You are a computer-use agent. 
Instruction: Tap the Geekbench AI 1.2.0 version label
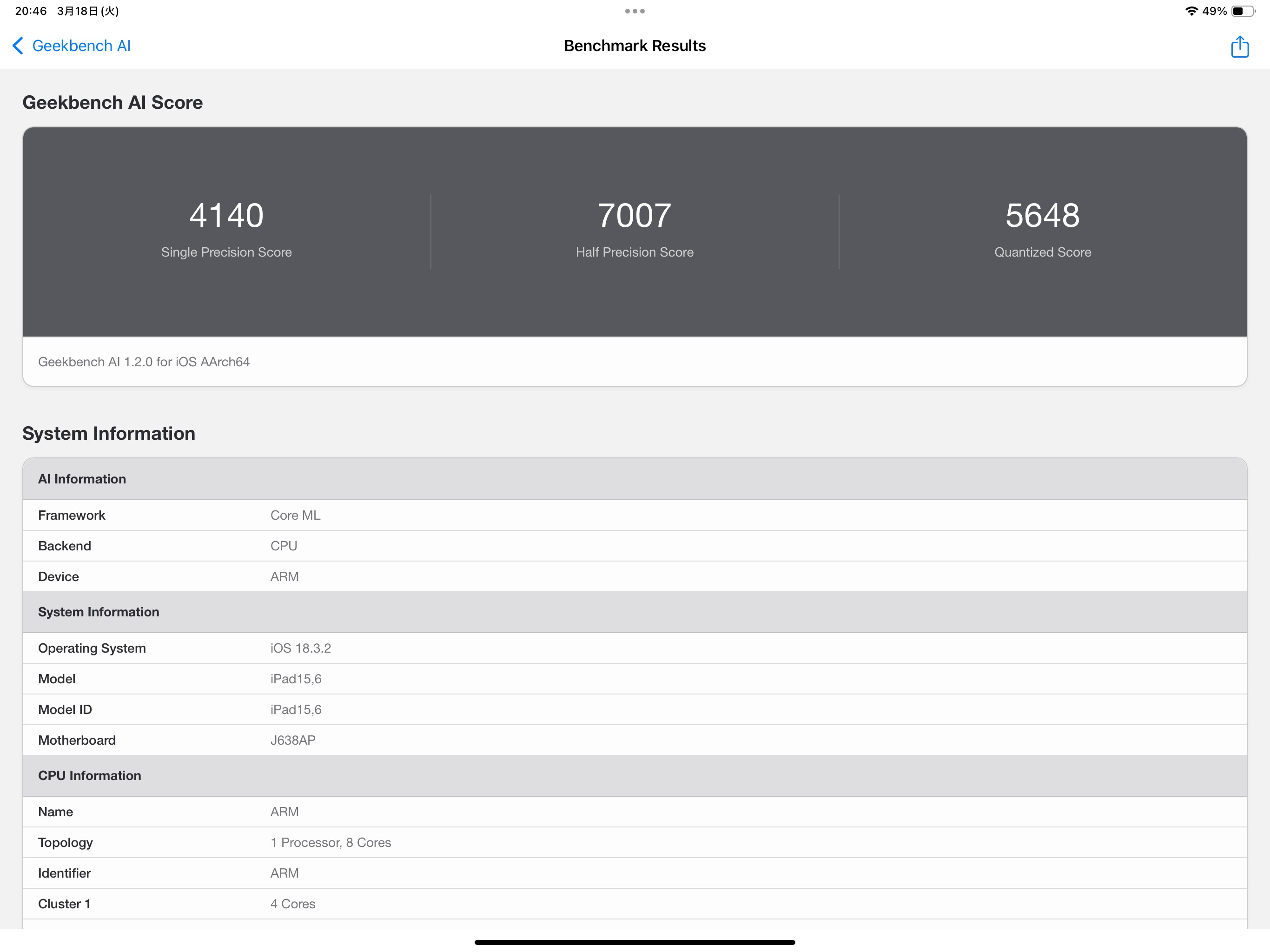pyautogui.click(x=144, y=362)
